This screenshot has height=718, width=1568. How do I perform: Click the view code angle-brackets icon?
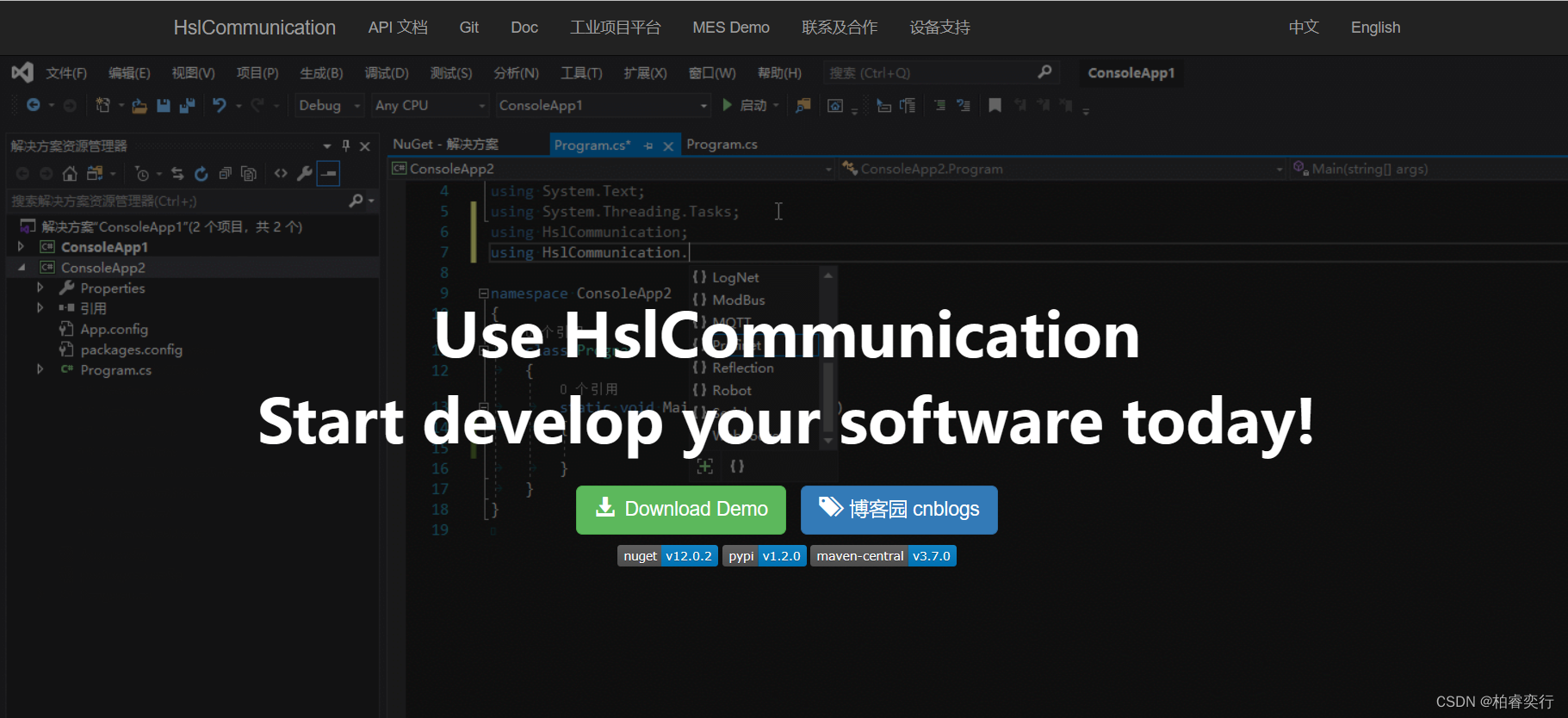tap(281, 174)
